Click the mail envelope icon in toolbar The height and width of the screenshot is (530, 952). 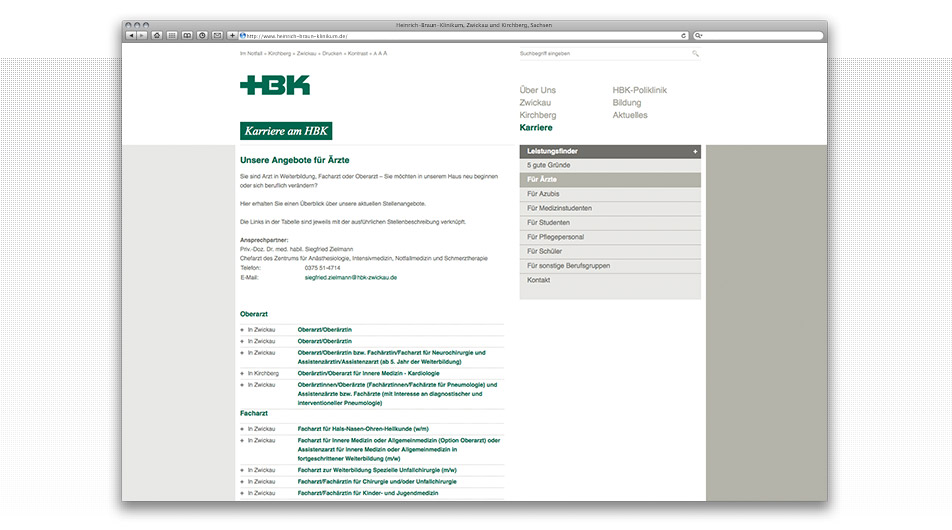[x=217, y=35]
